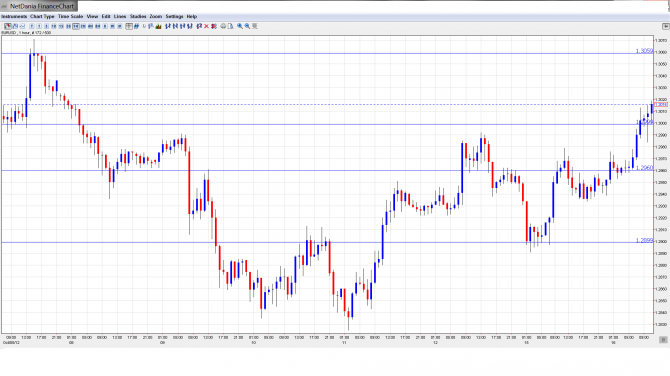The height and width of the screenshot is (376, 670).
Task: Open the Help menu
Action: click(x=192, y=16)
